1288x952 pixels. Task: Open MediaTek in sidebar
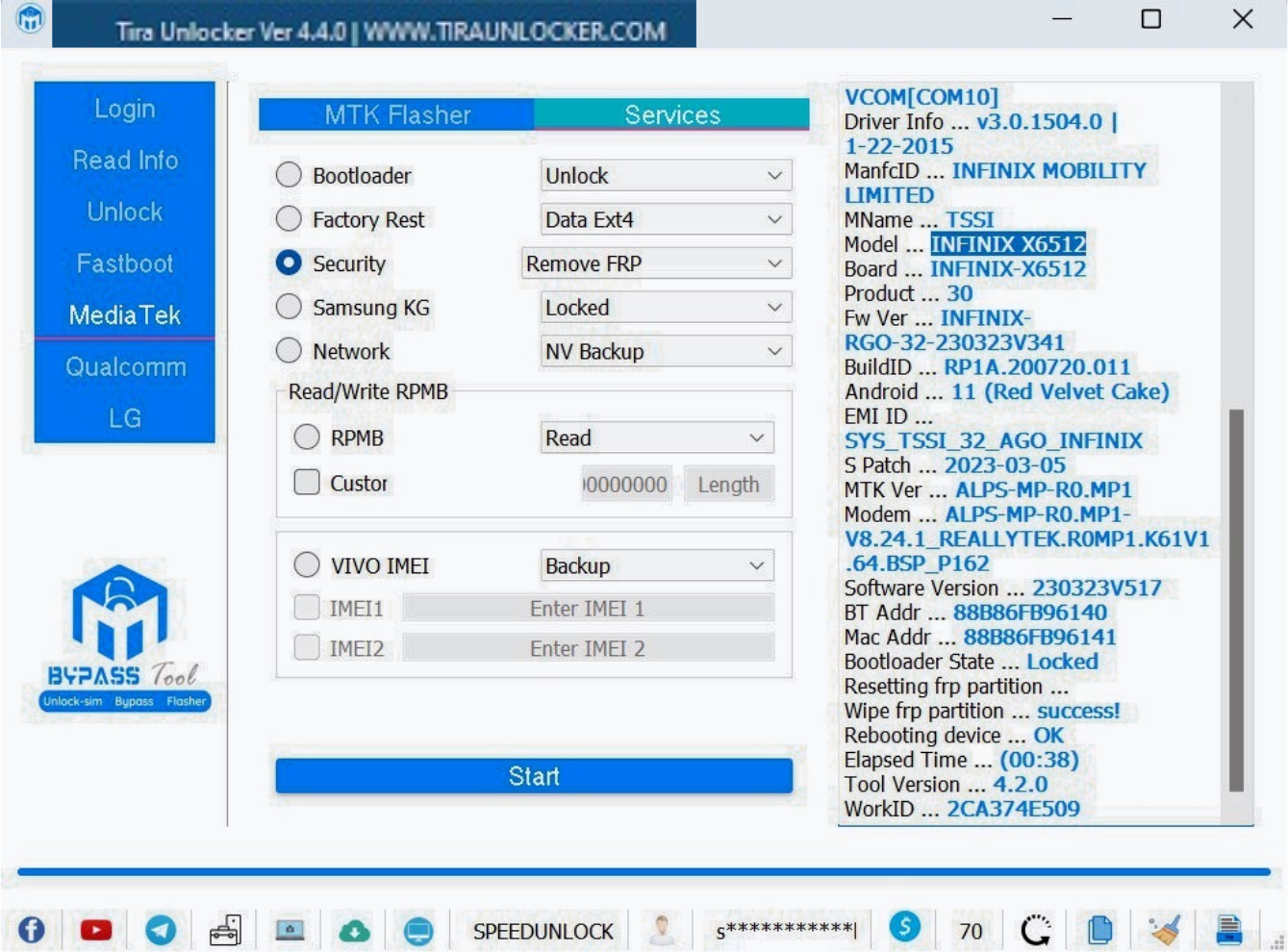point(125,314)
